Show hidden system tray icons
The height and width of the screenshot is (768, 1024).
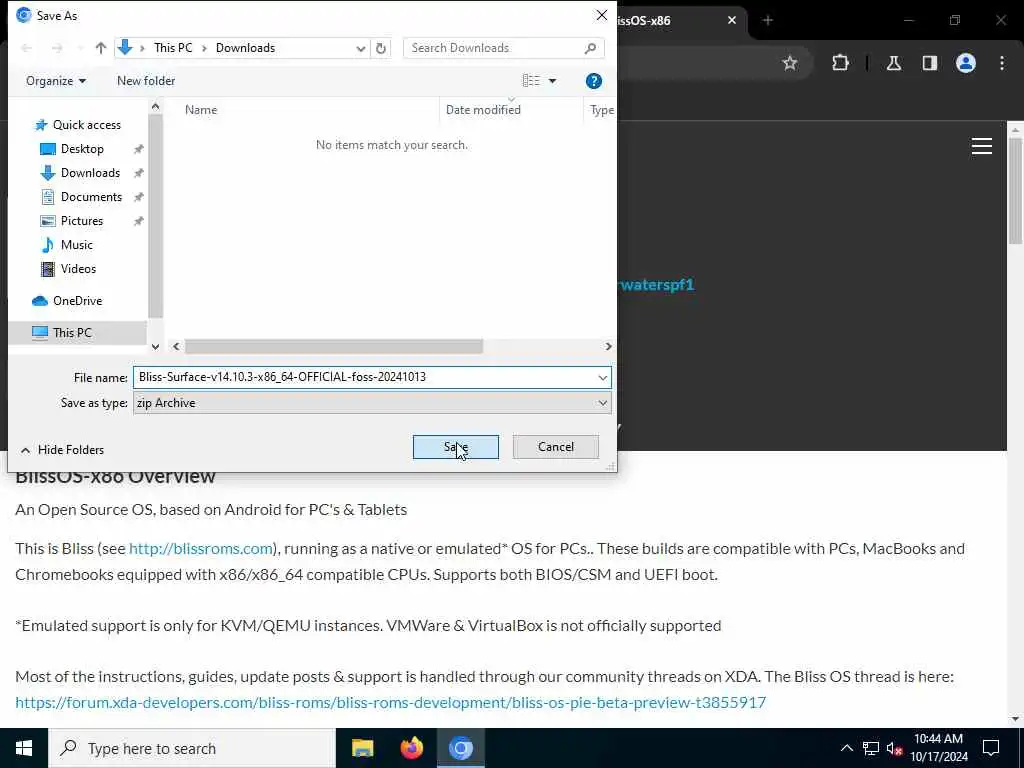tap(846, 748)
